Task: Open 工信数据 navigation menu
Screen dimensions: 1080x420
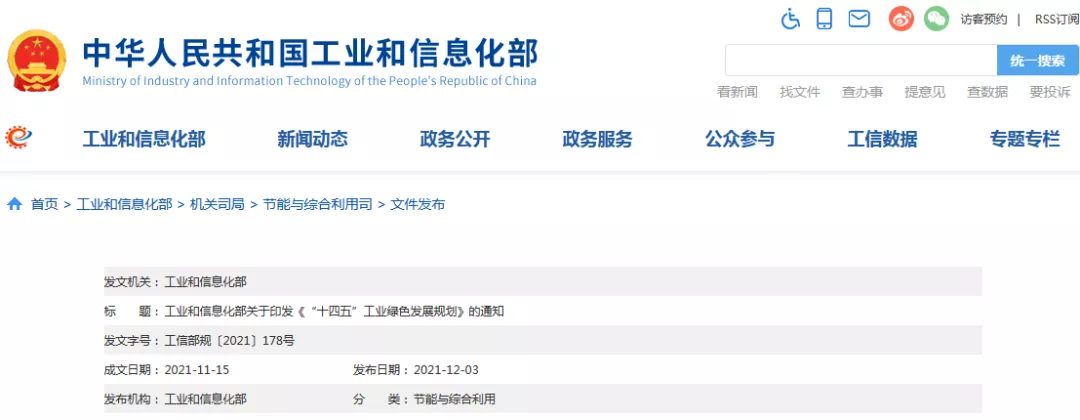Action: pos(882,140)
